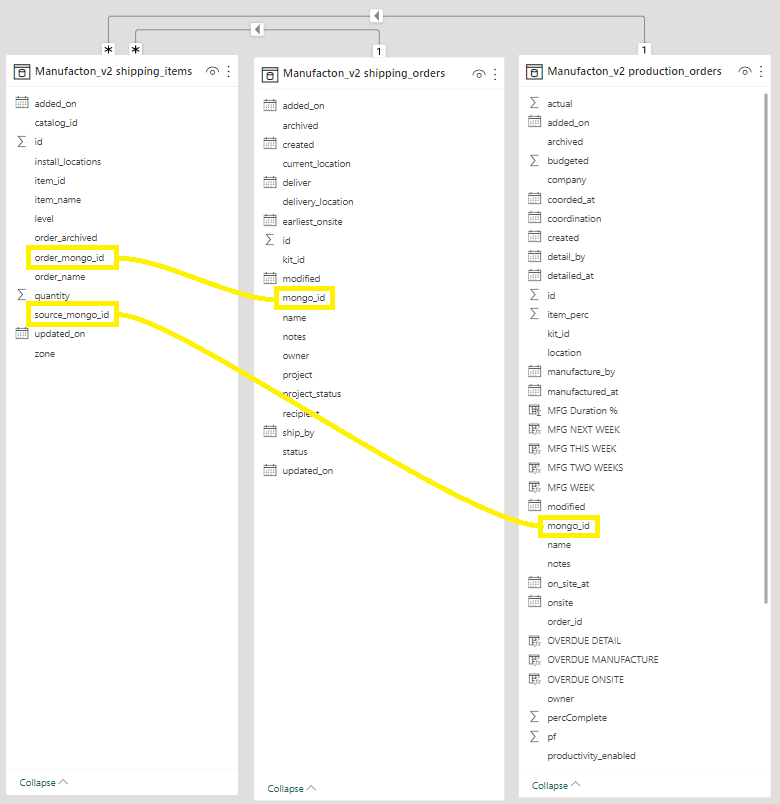Click calculated column icon beside MFG Duration %
The height and width of the screenshot is (804, 780).
(x=534, y=411)
